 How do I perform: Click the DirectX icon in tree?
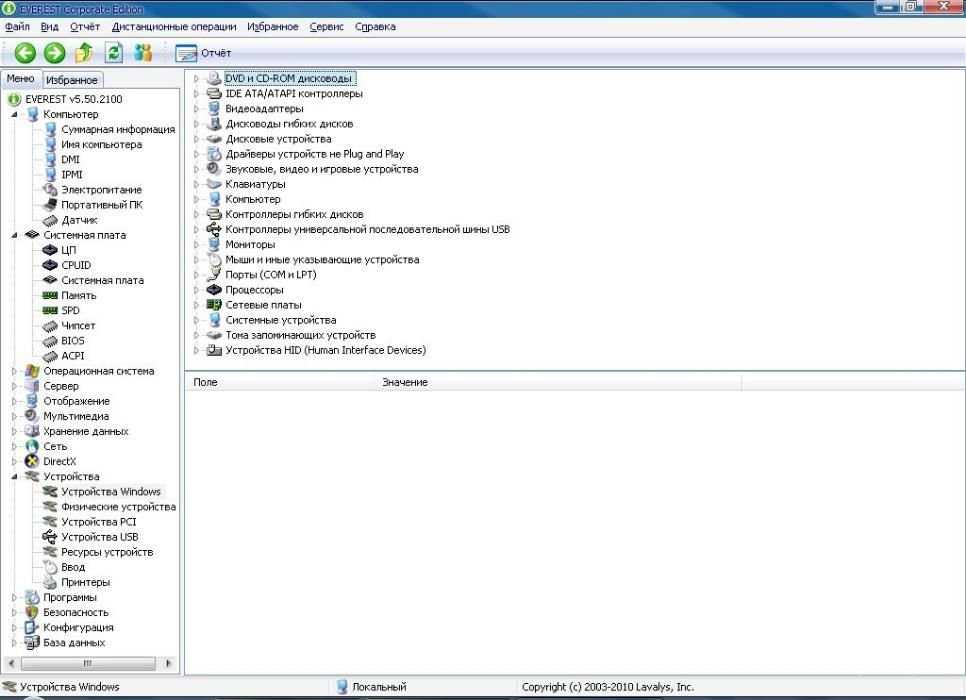(x=32, y=462)
